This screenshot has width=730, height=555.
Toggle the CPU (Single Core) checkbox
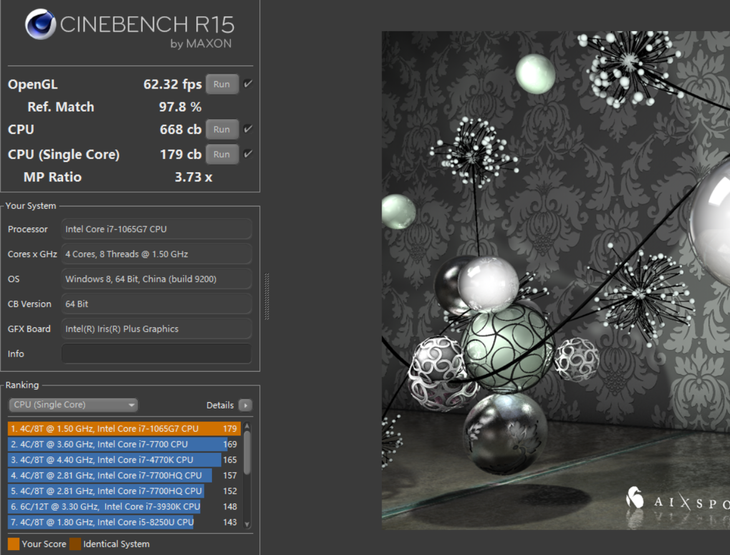click(248, 154)
